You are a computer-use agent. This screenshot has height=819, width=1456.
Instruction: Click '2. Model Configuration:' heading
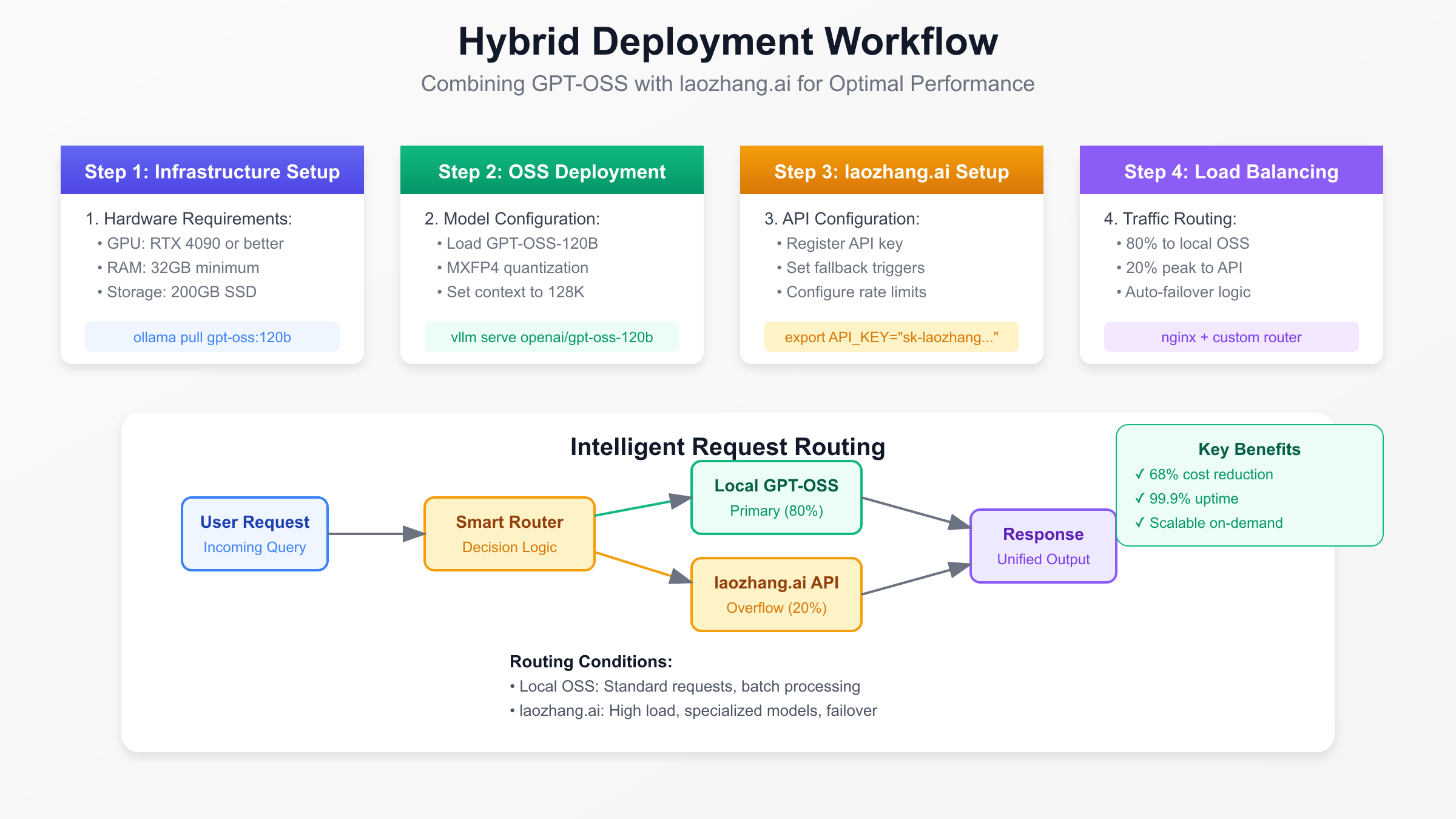(512, 219)
